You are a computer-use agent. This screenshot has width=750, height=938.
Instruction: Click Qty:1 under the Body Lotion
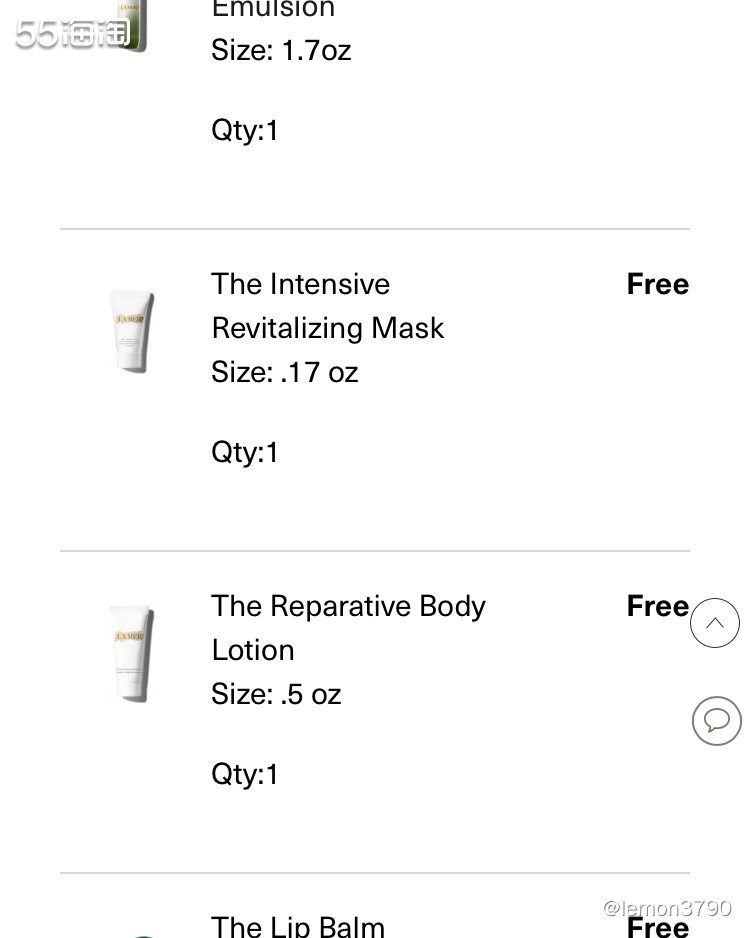(245, 774)
